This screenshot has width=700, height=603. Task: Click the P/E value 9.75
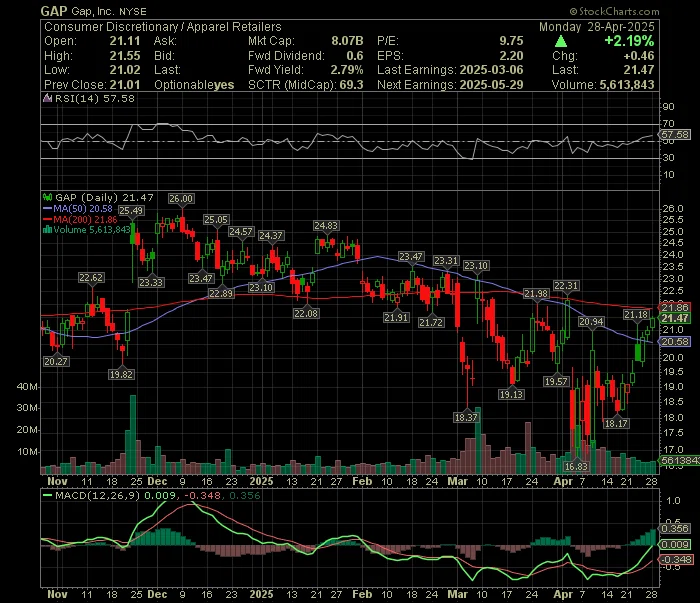pos(511,41)
